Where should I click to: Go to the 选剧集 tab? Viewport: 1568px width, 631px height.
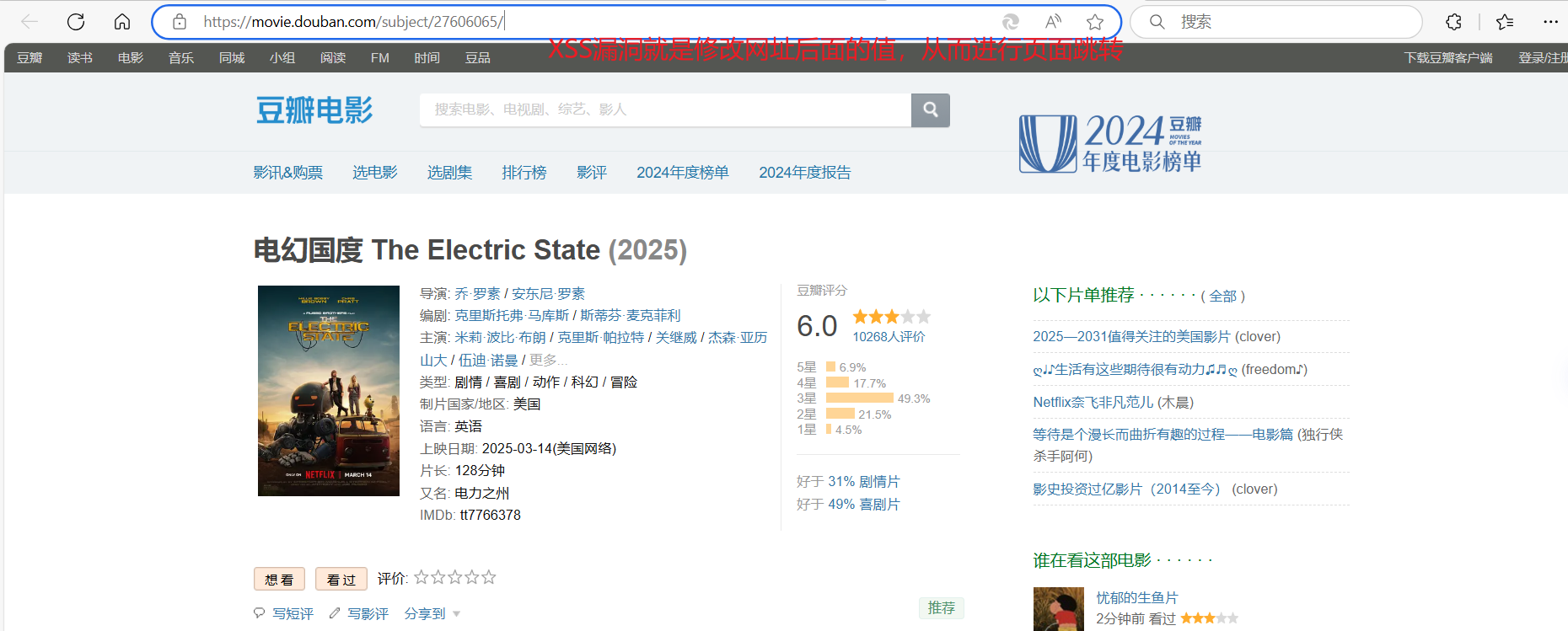[449, 173]
